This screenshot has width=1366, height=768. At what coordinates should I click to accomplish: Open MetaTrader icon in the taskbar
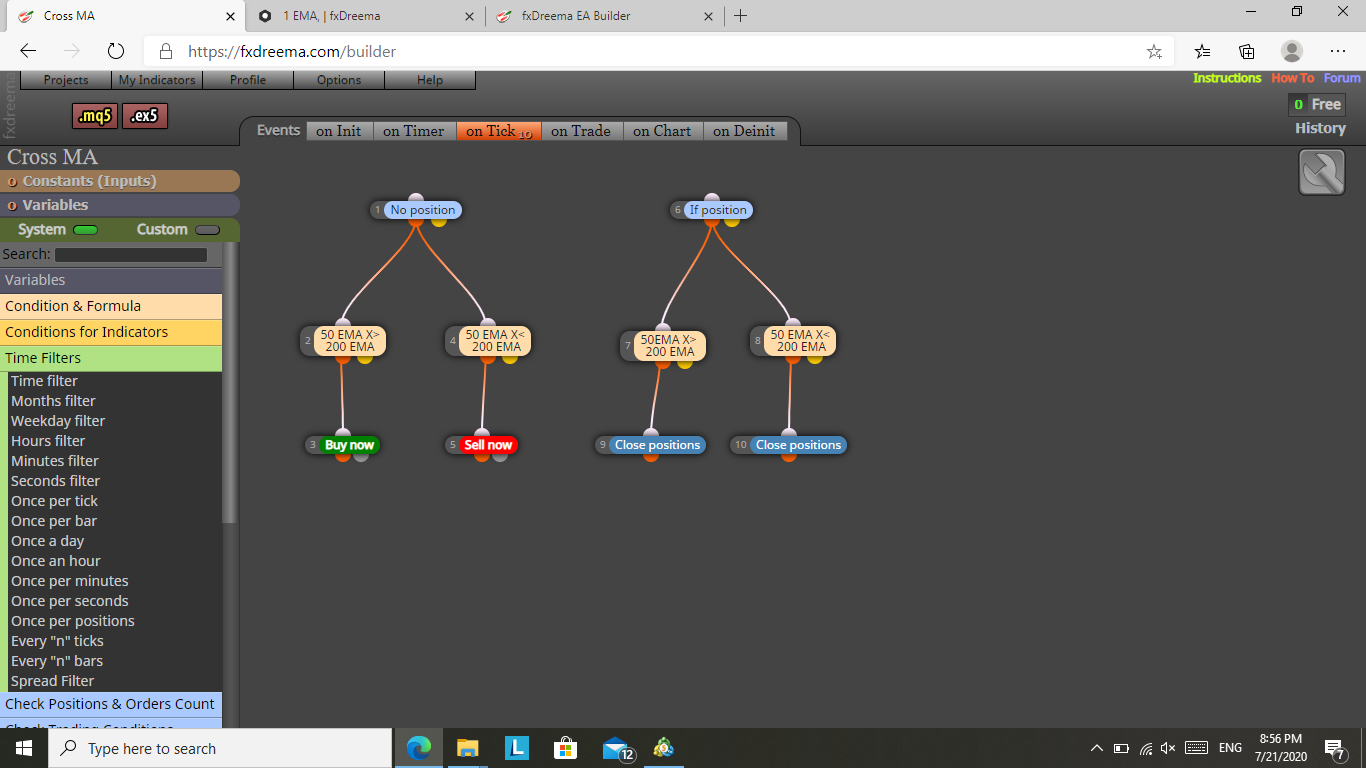pyautogui.click(x=663, y=748)
